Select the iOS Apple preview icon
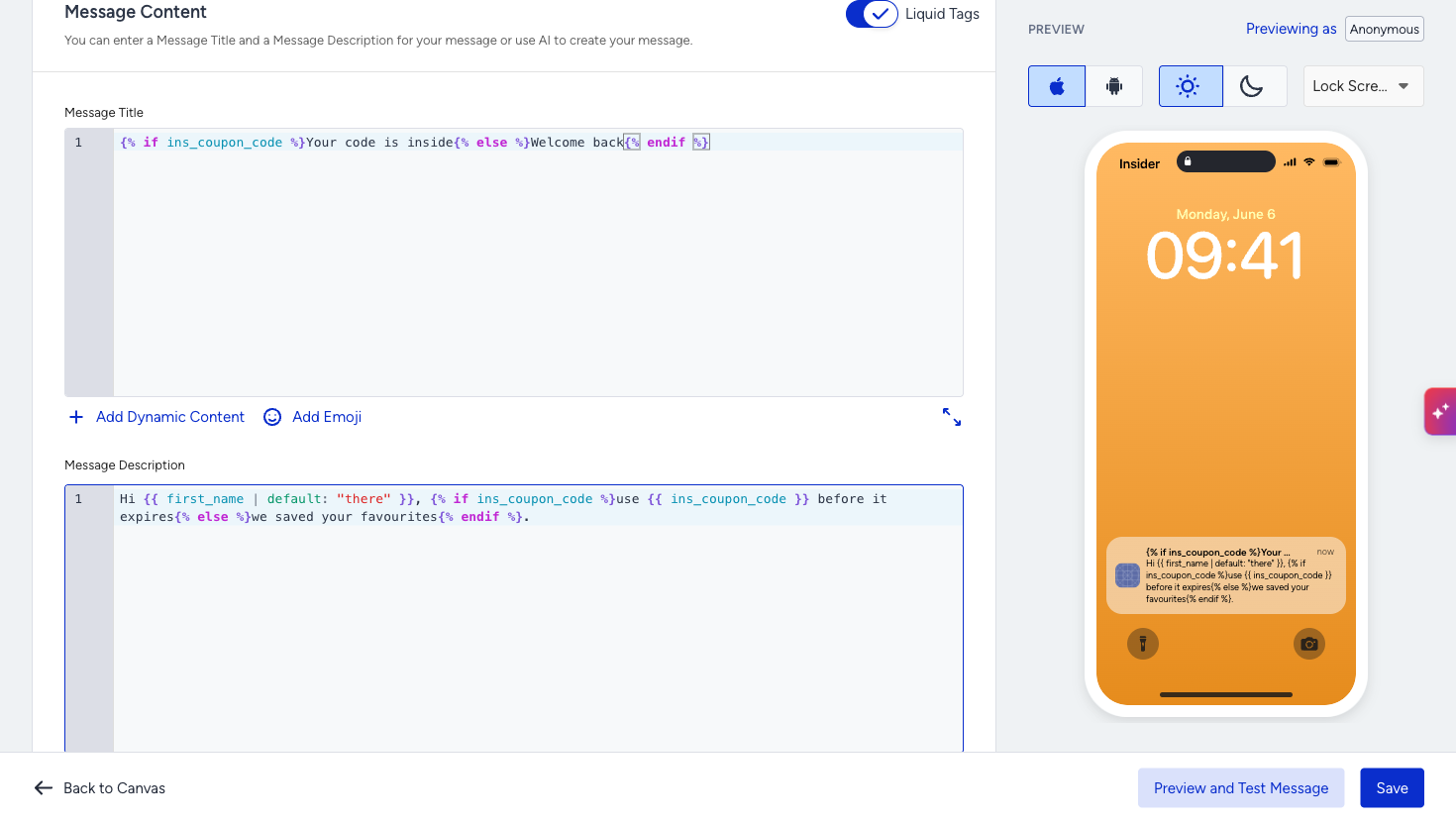Image resolution: width=1456 pixels, height=823 pixels. [x=1057, y=86]
